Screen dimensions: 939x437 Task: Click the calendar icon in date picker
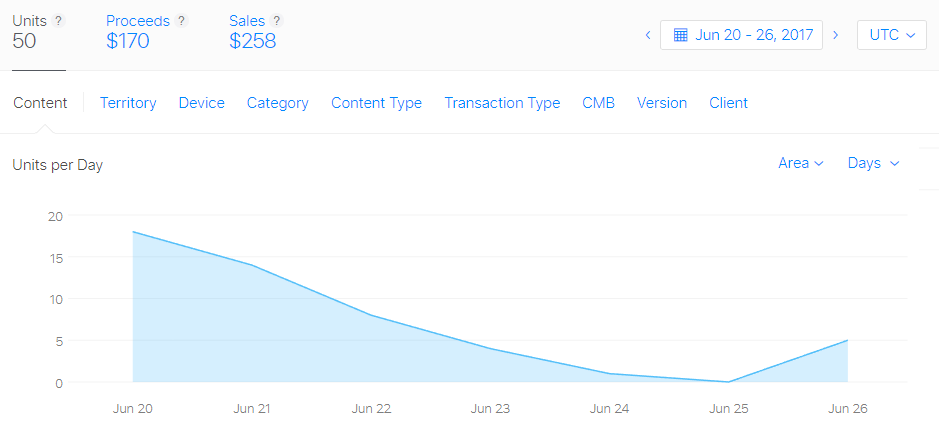(x=680, y=35)
